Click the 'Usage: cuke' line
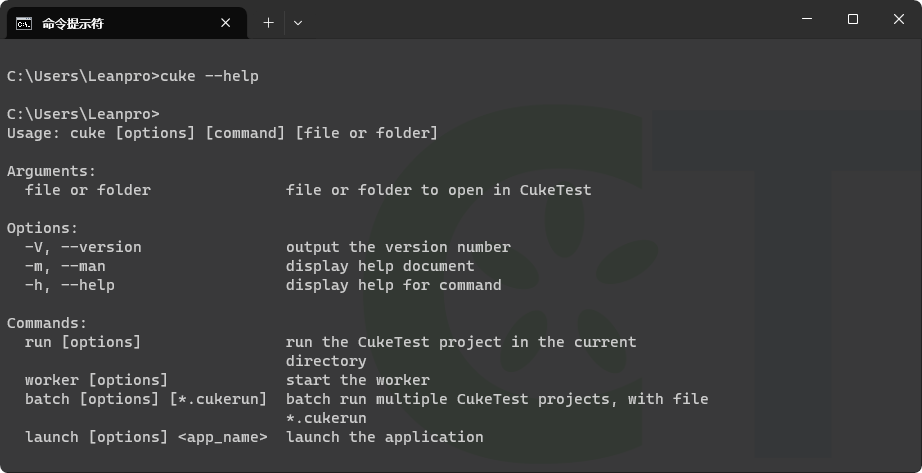922x473 pixels. pos(222,134)
